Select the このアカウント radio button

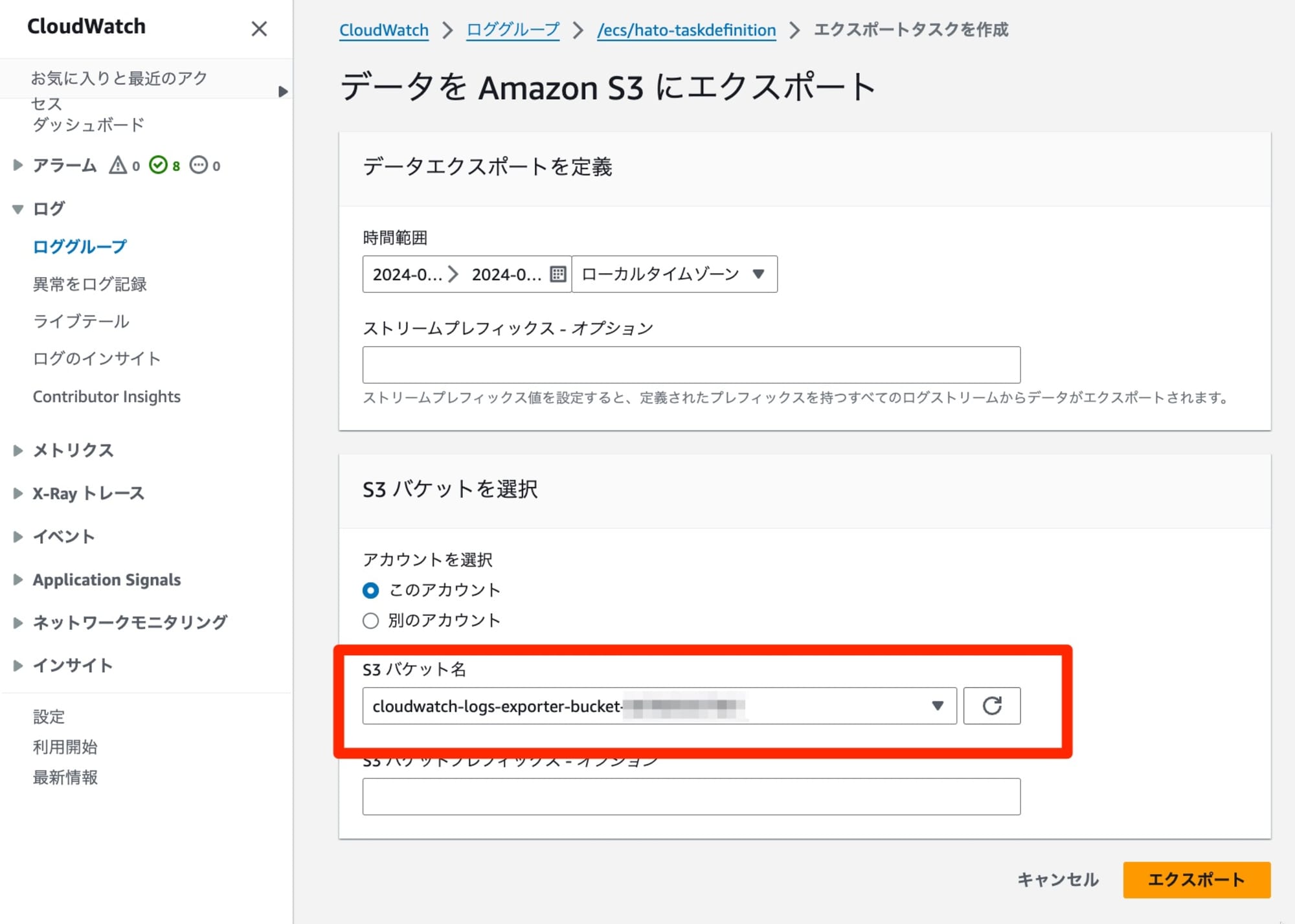[x=370, y=591]
